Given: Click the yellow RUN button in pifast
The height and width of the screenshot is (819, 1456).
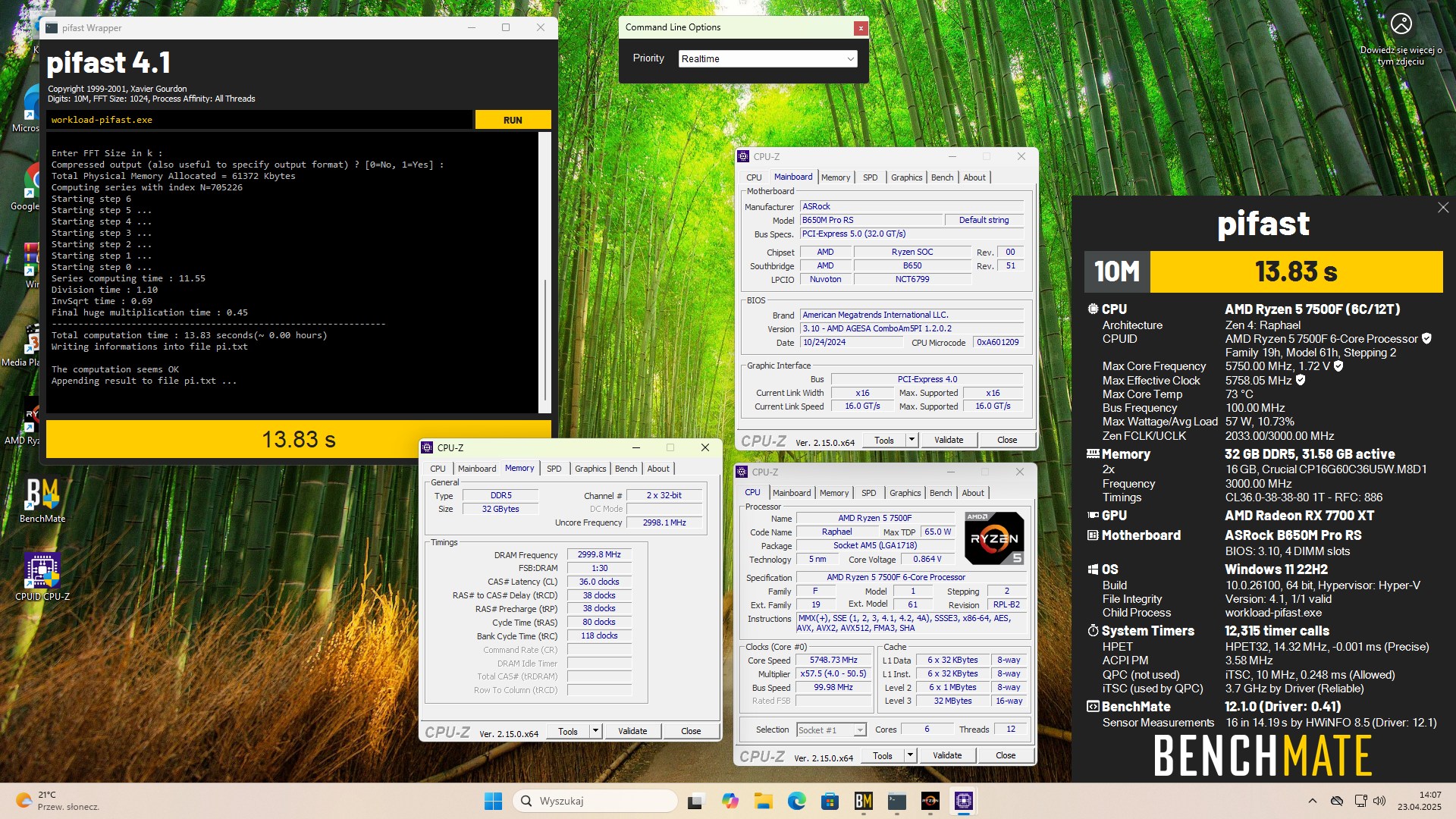Looking at the screenshot, I should tap(513, 120).
